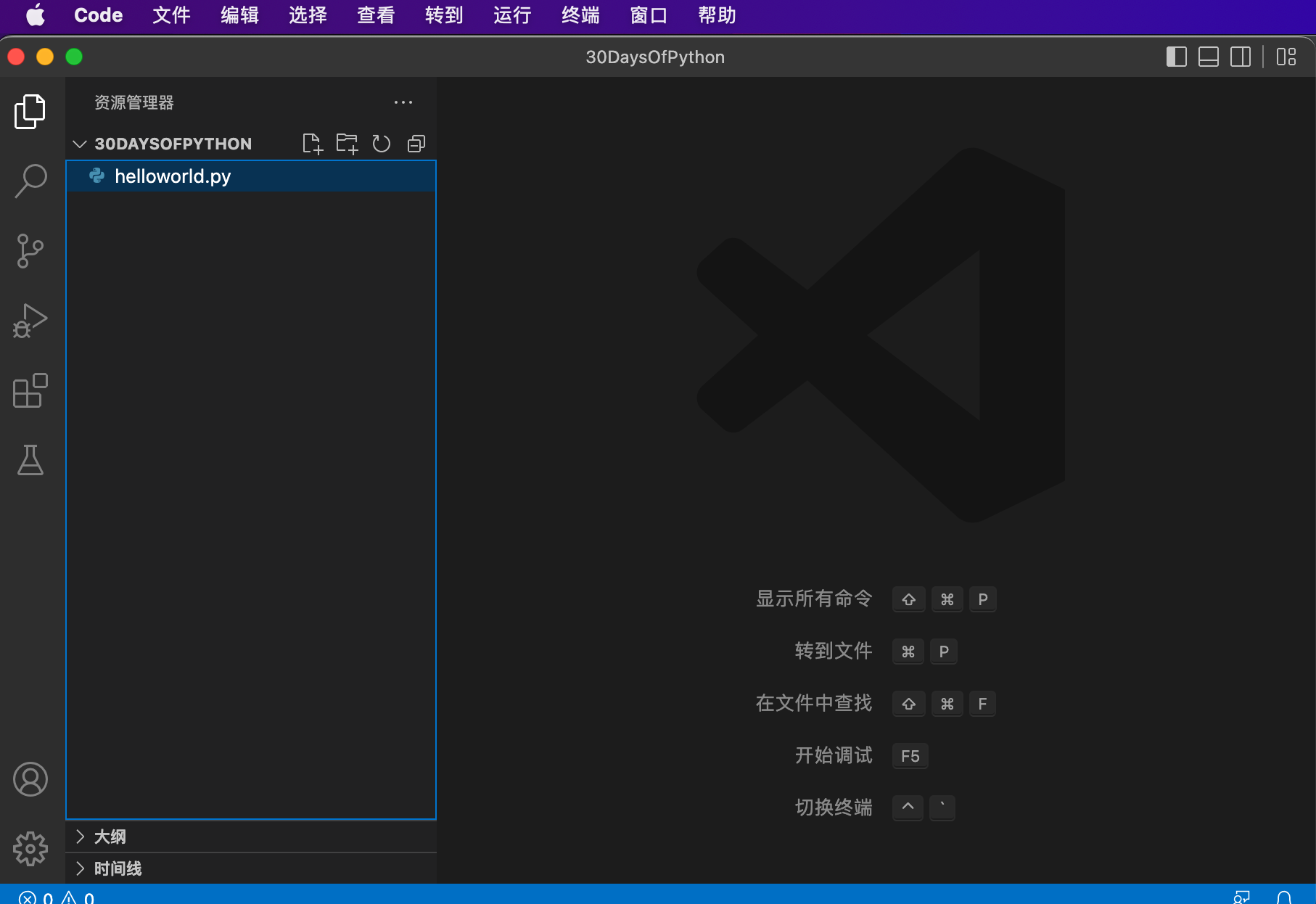Collapse all folders in explorer

(416, 144)
